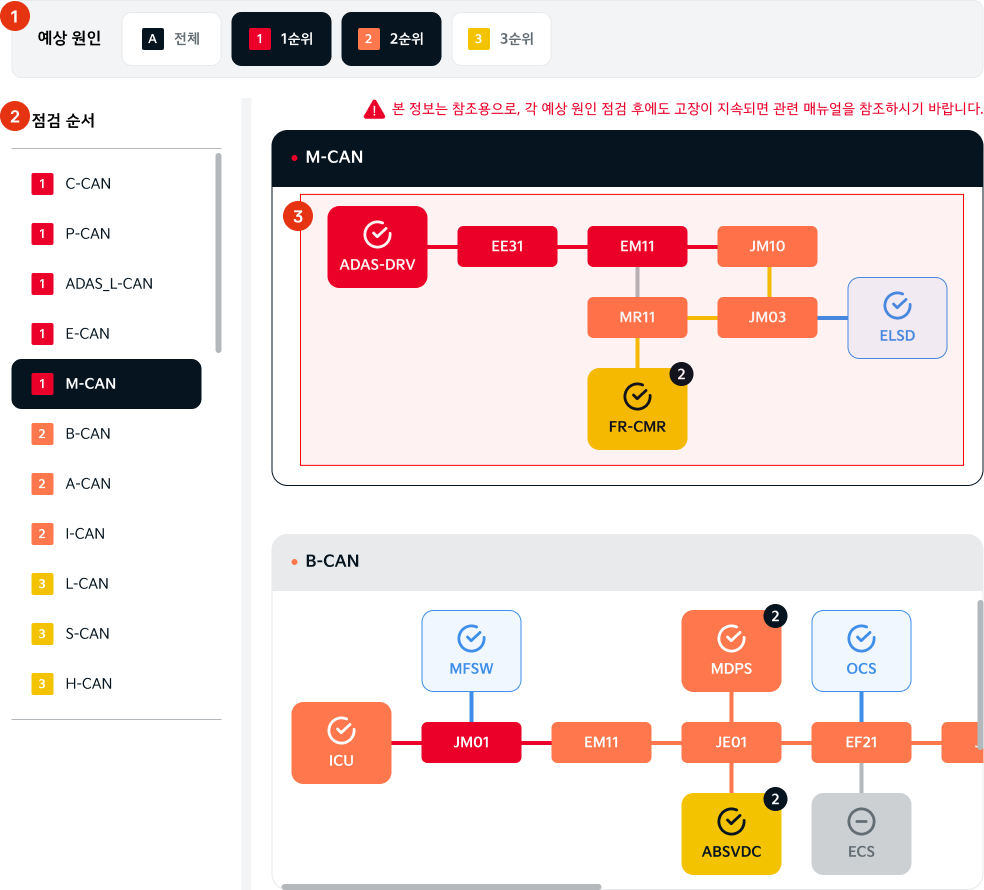The image size is (984, 890).
Task: Select the highlighted M-CAN list entry
Action: click(x=107, y=383)
